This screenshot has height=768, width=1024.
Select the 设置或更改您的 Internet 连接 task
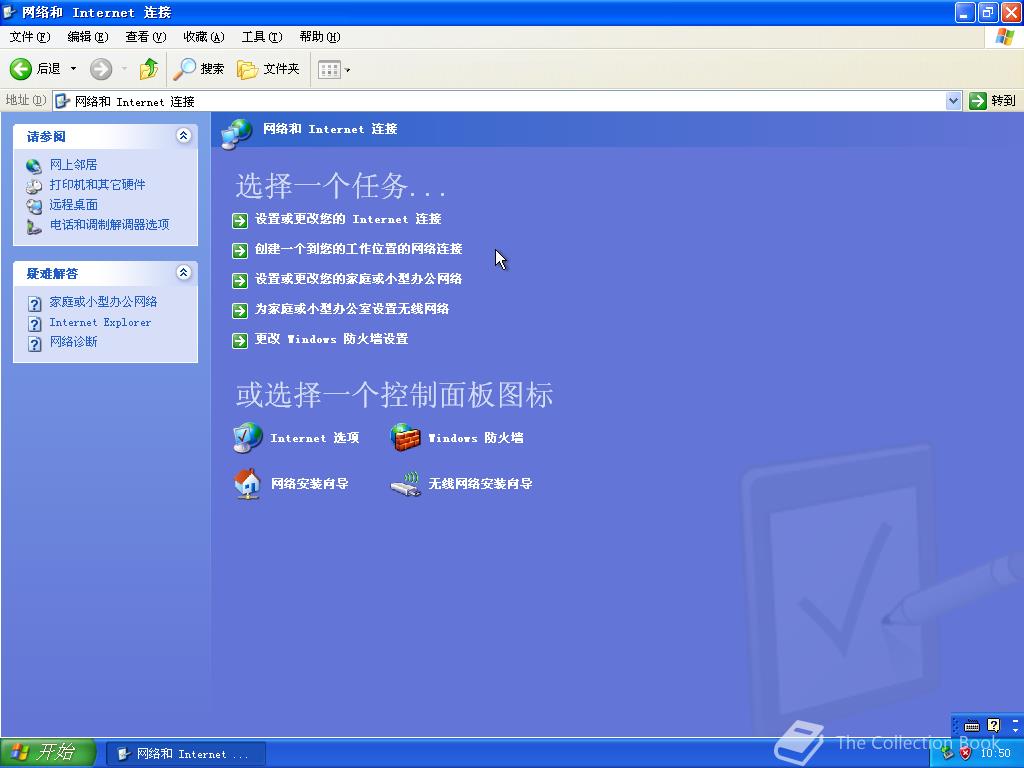348,219
